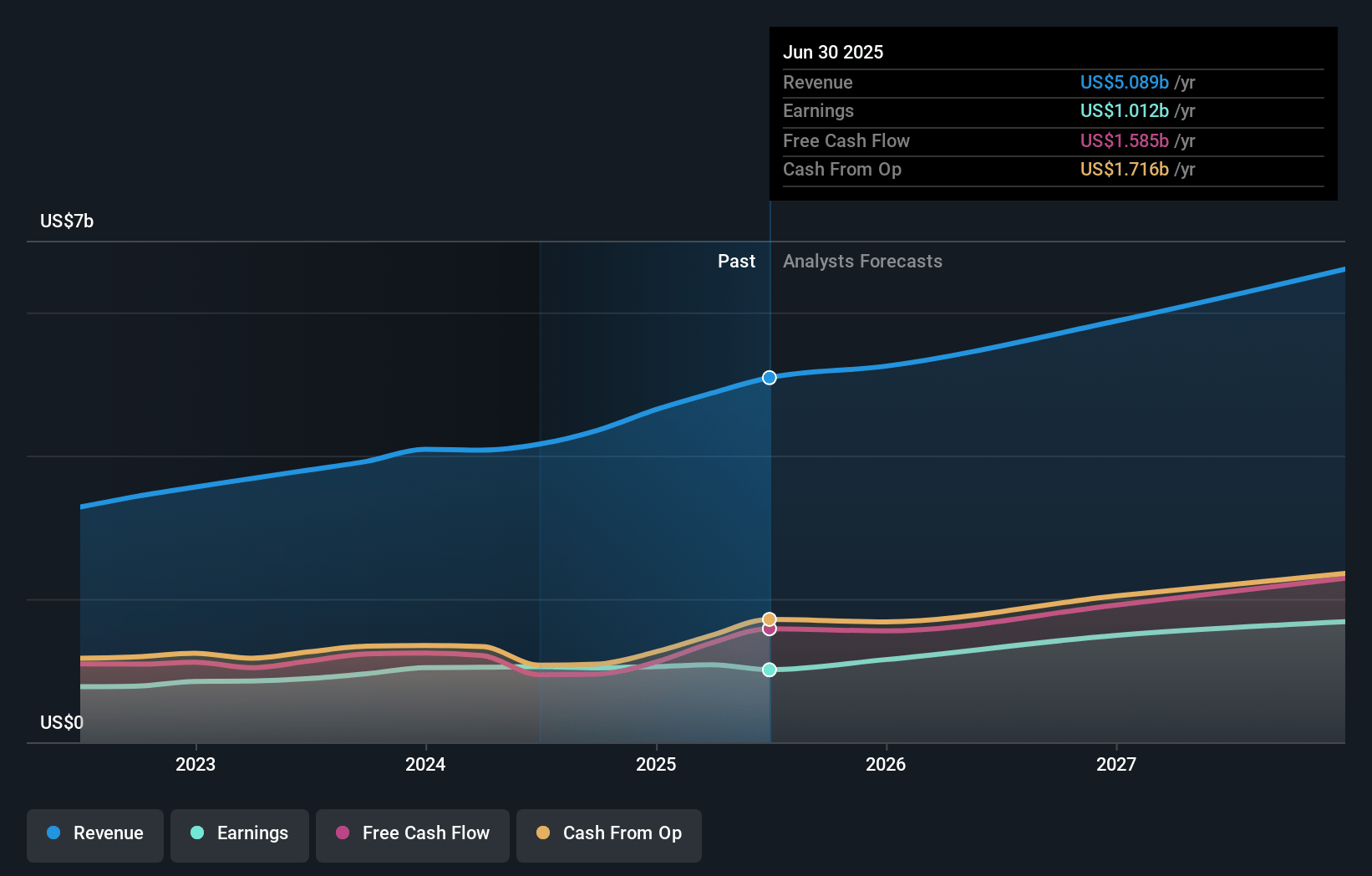Screen dimensions: 1372x876
Task: Click the Cash From Op label in tooltip
Action: point(842,169)
